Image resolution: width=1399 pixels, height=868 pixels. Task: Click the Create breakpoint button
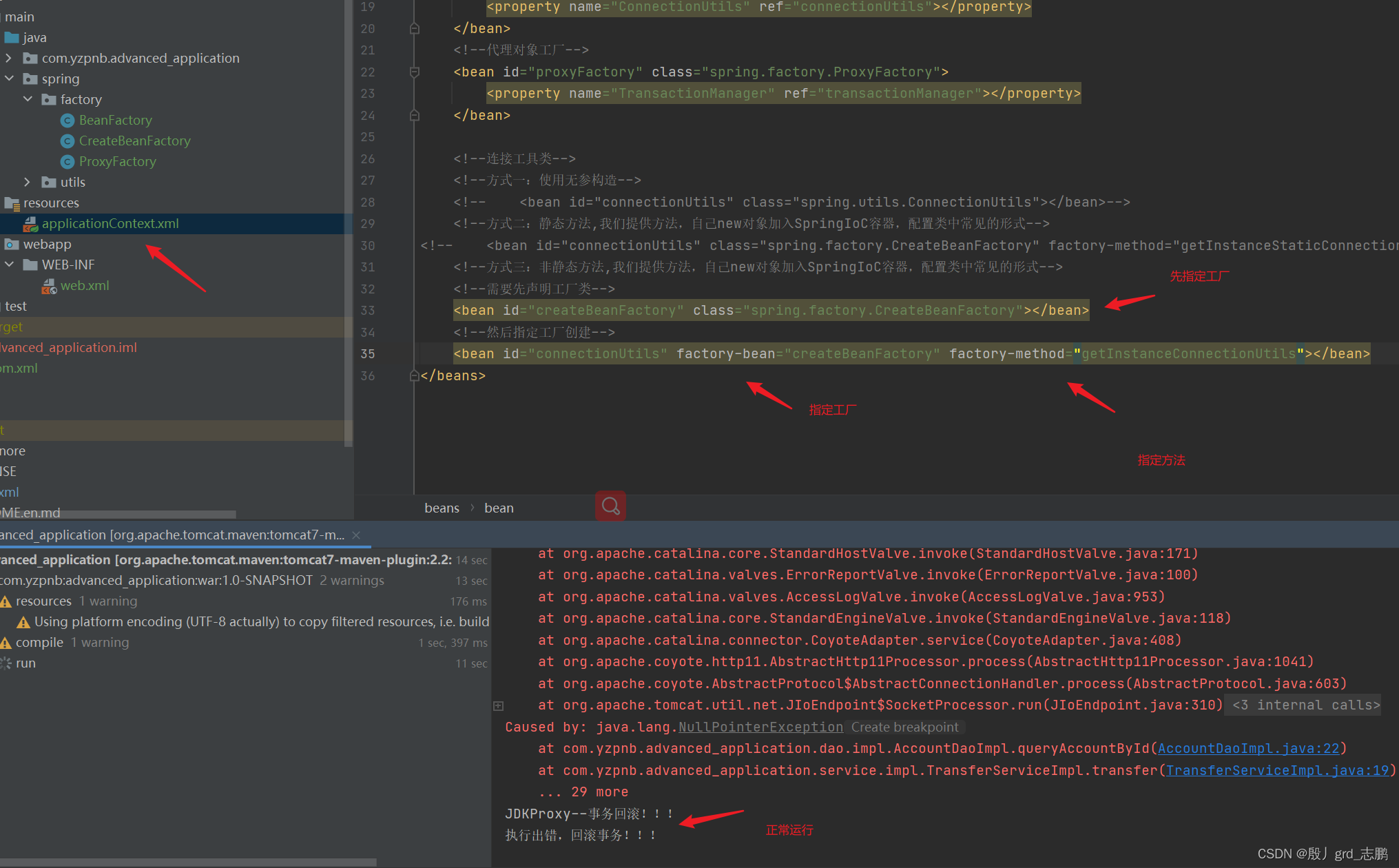point(904,727)
